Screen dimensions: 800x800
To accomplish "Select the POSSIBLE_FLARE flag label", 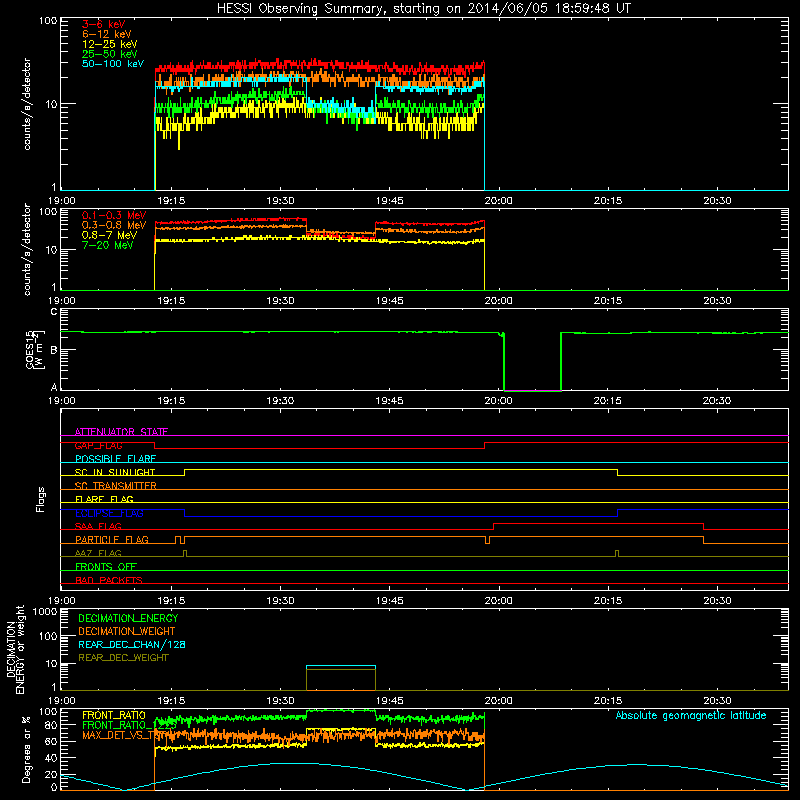I will point(115,459).
